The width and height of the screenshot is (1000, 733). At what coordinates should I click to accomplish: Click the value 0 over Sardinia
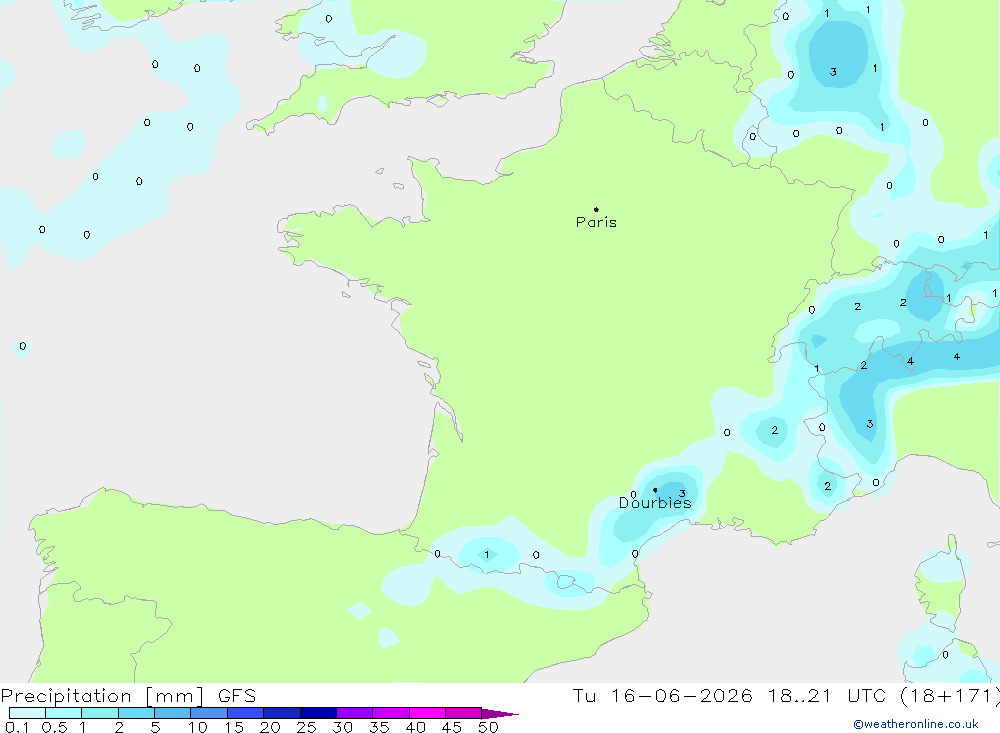coord(945,655)
